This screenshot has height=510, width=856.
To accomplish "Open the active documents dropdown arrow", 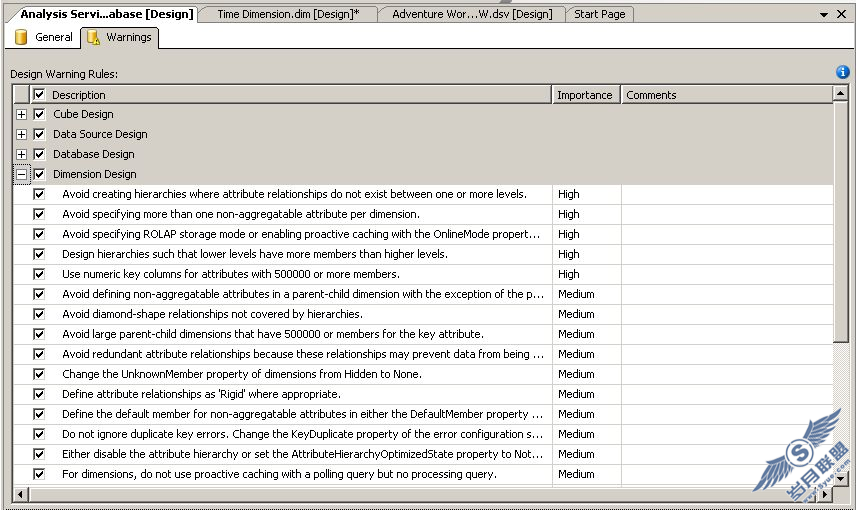I will (x=824, y=15).
